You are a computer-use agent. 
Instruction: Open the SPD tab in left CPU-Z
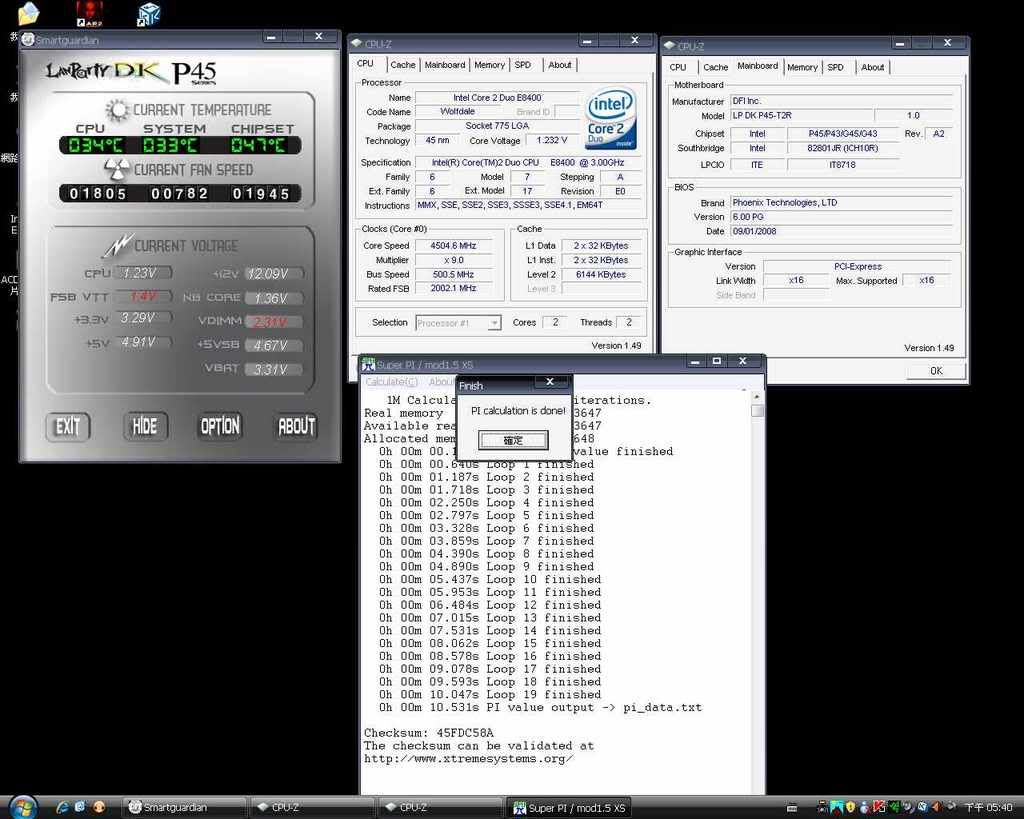[x=522, y=65]
